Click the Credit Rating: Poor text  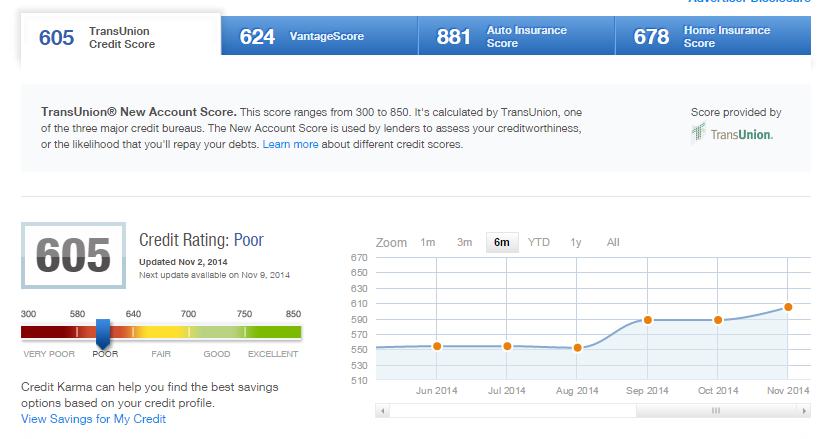coord(201,240)
